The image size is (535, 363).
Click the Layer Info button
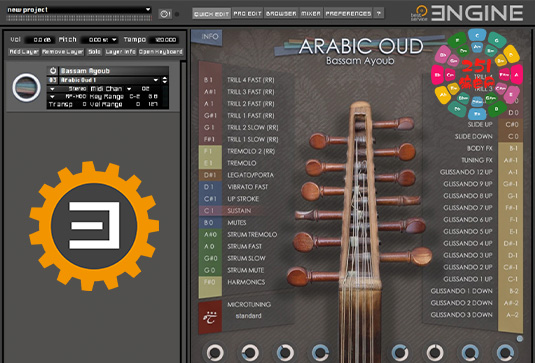click(x=120, y=52)
